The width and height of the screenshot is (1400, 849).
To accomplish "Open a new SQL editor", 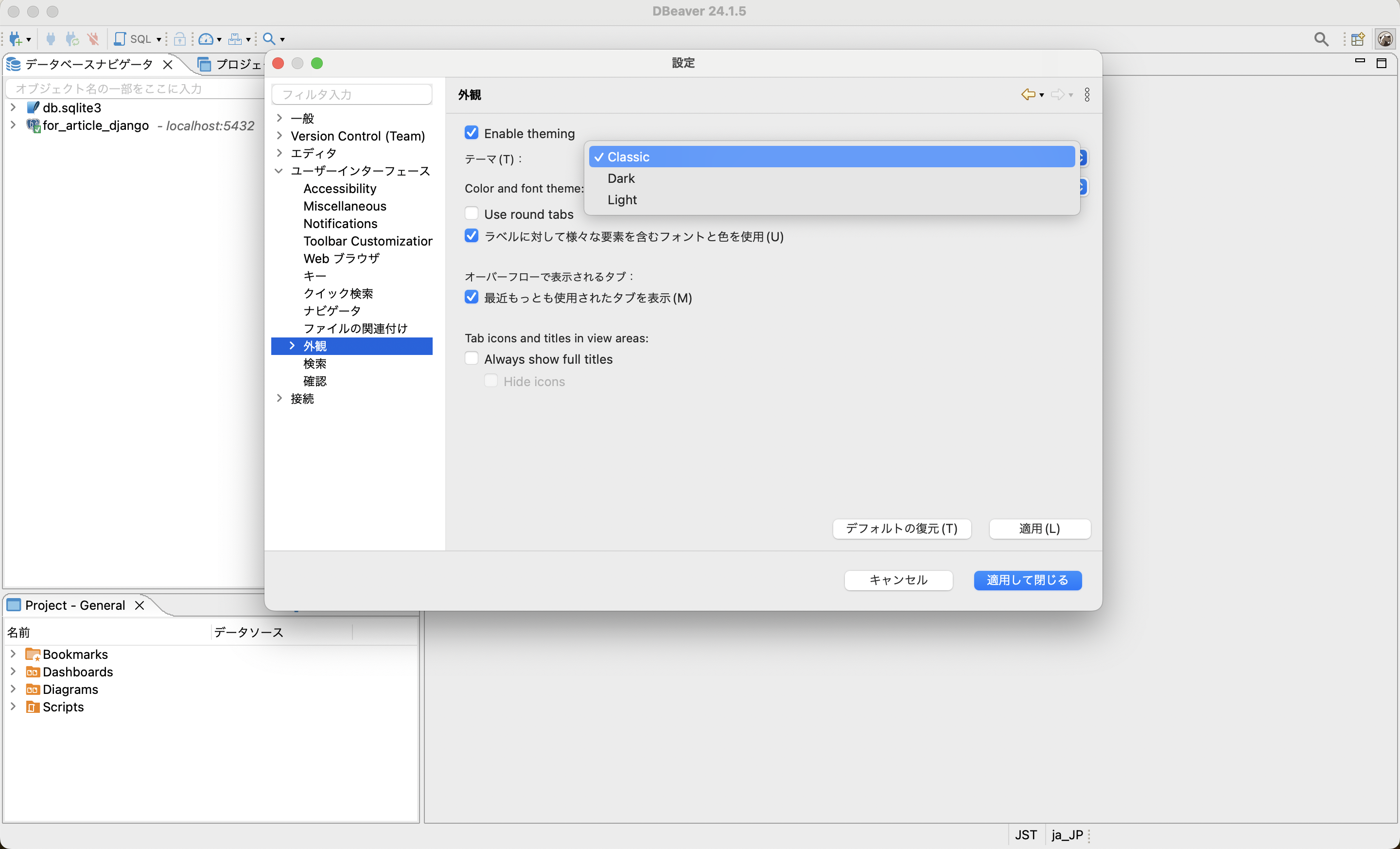I will tap(121, 38).
